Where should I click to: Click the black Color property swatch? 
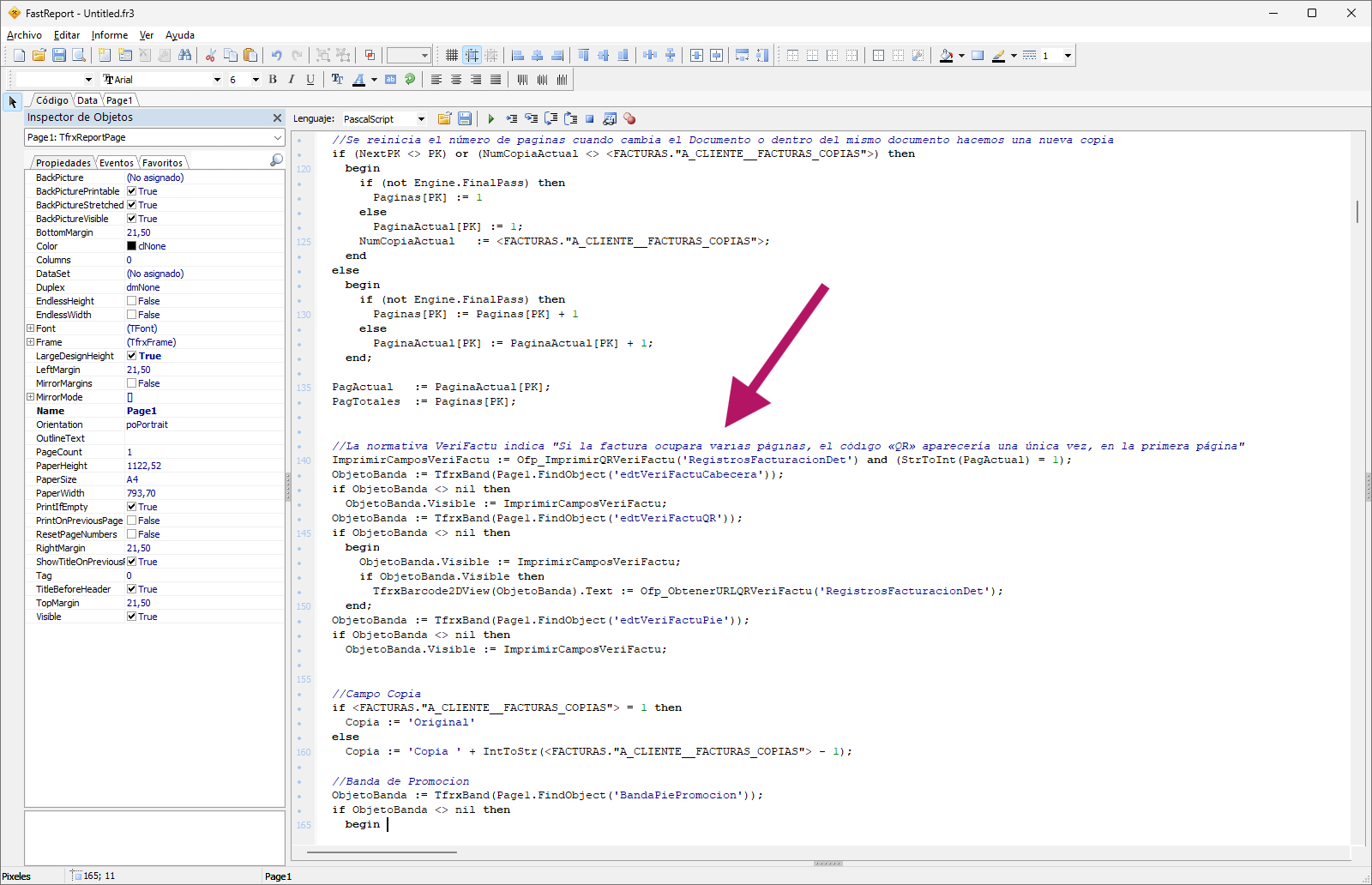coord(132,246)
